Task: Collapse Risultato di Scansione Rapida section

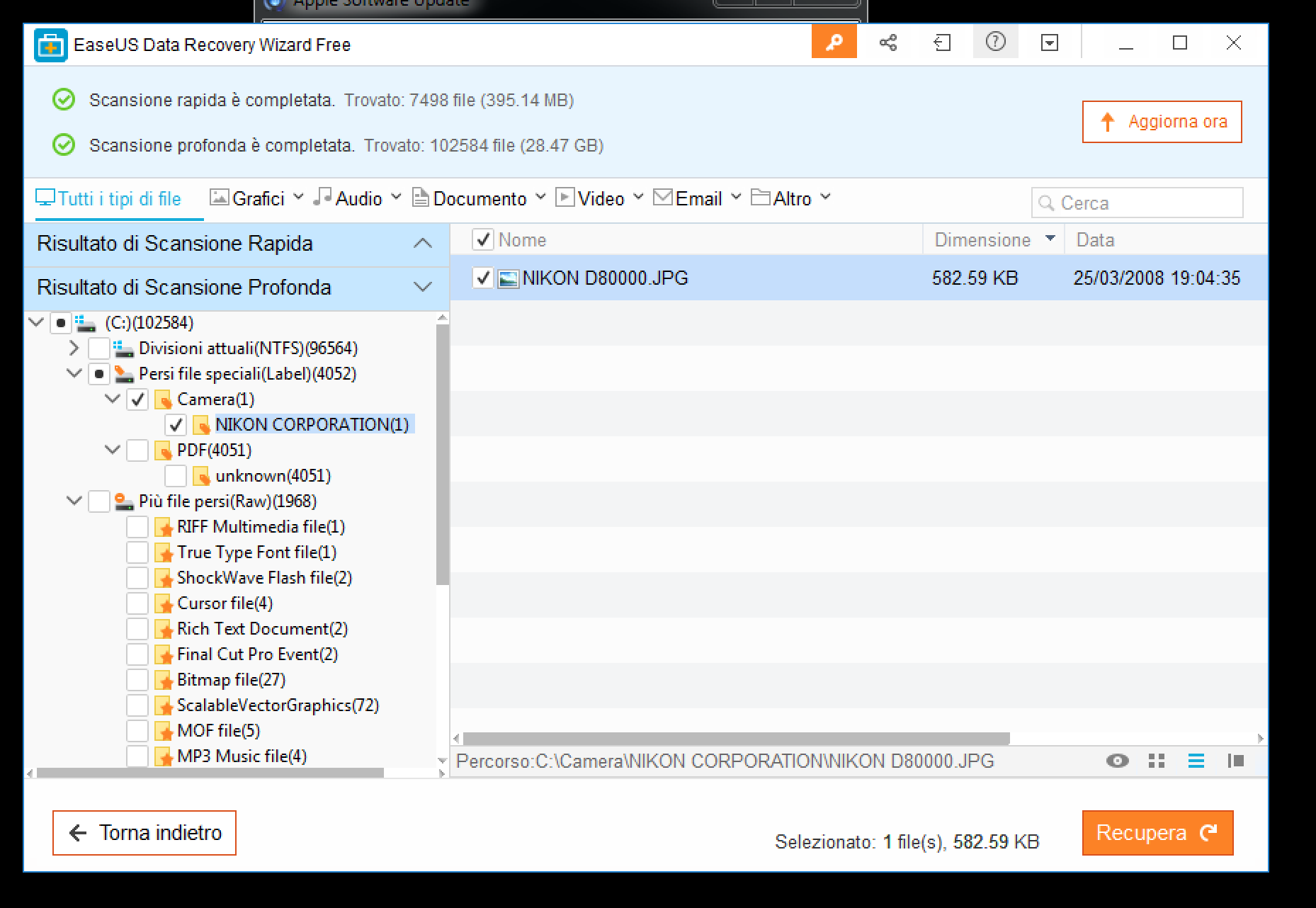Action: (423, 244)
